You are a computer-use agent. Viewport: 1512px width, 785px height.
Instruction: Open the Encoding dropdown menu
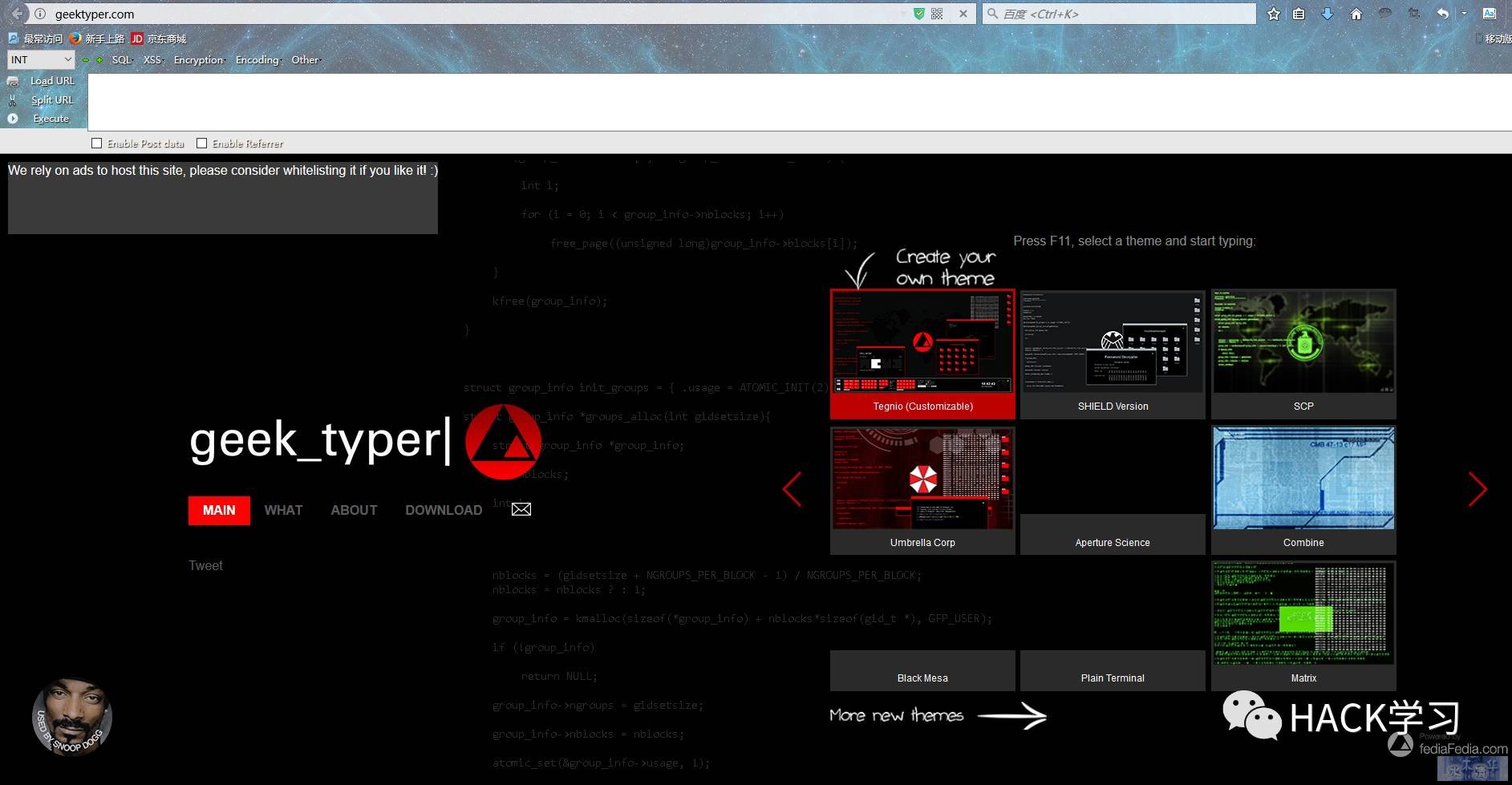pos(259,60)
